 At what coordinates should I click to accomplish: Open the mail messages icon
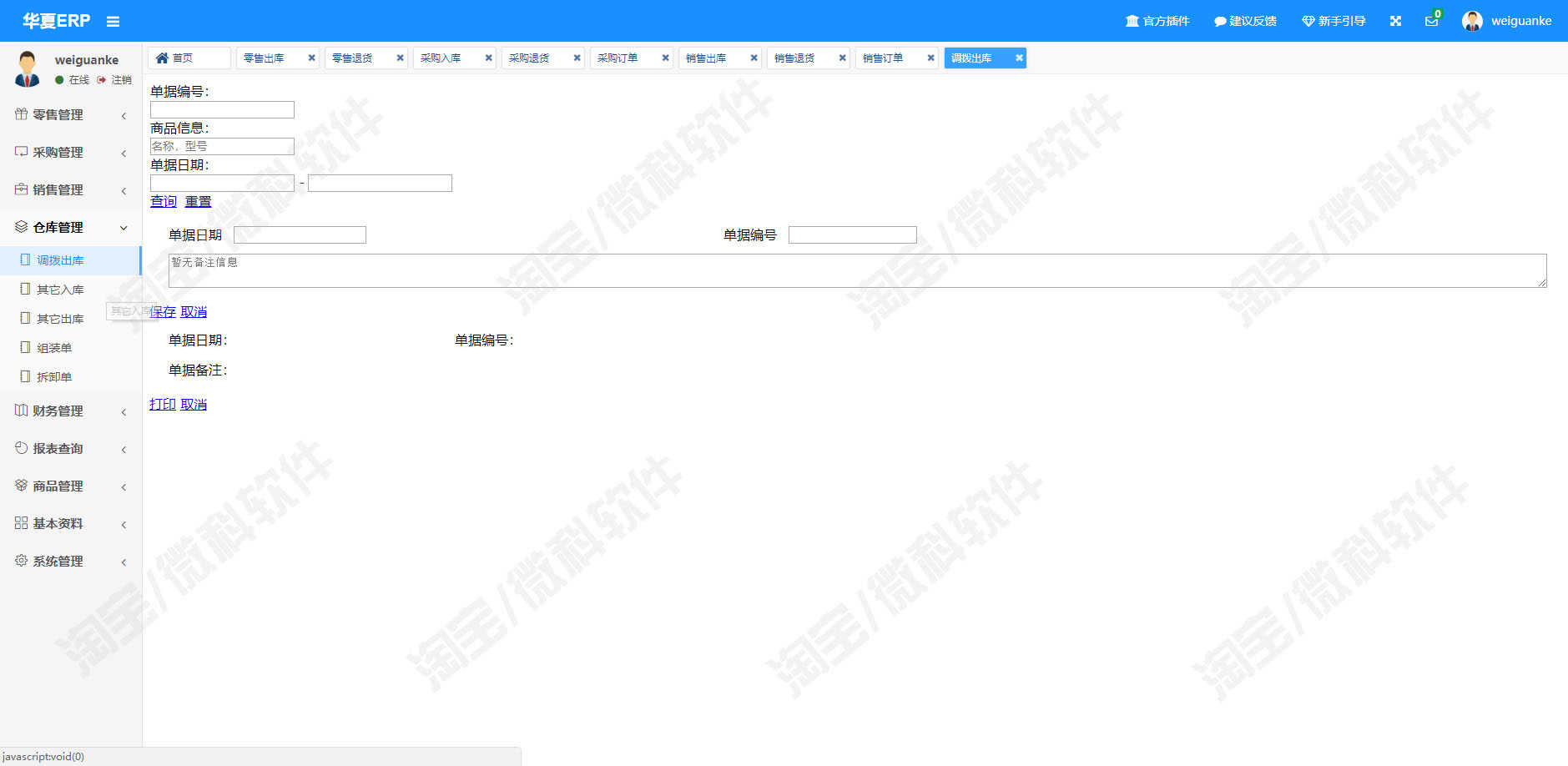pos(1432,21)
